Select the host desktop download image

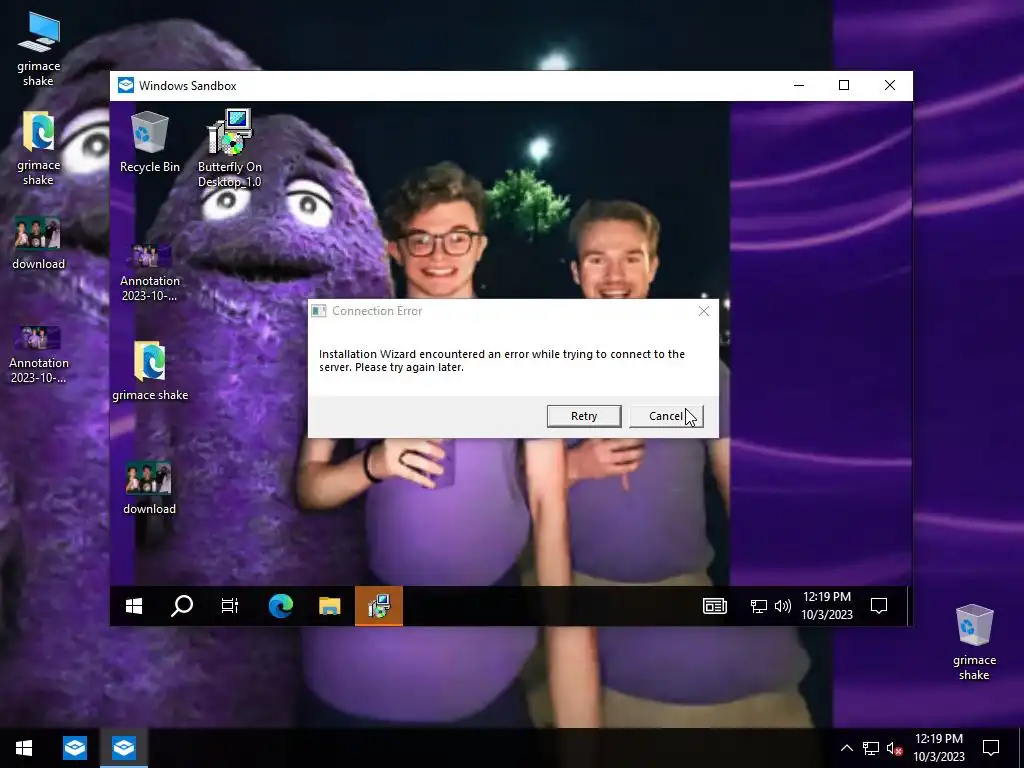[x=39, y=243]
